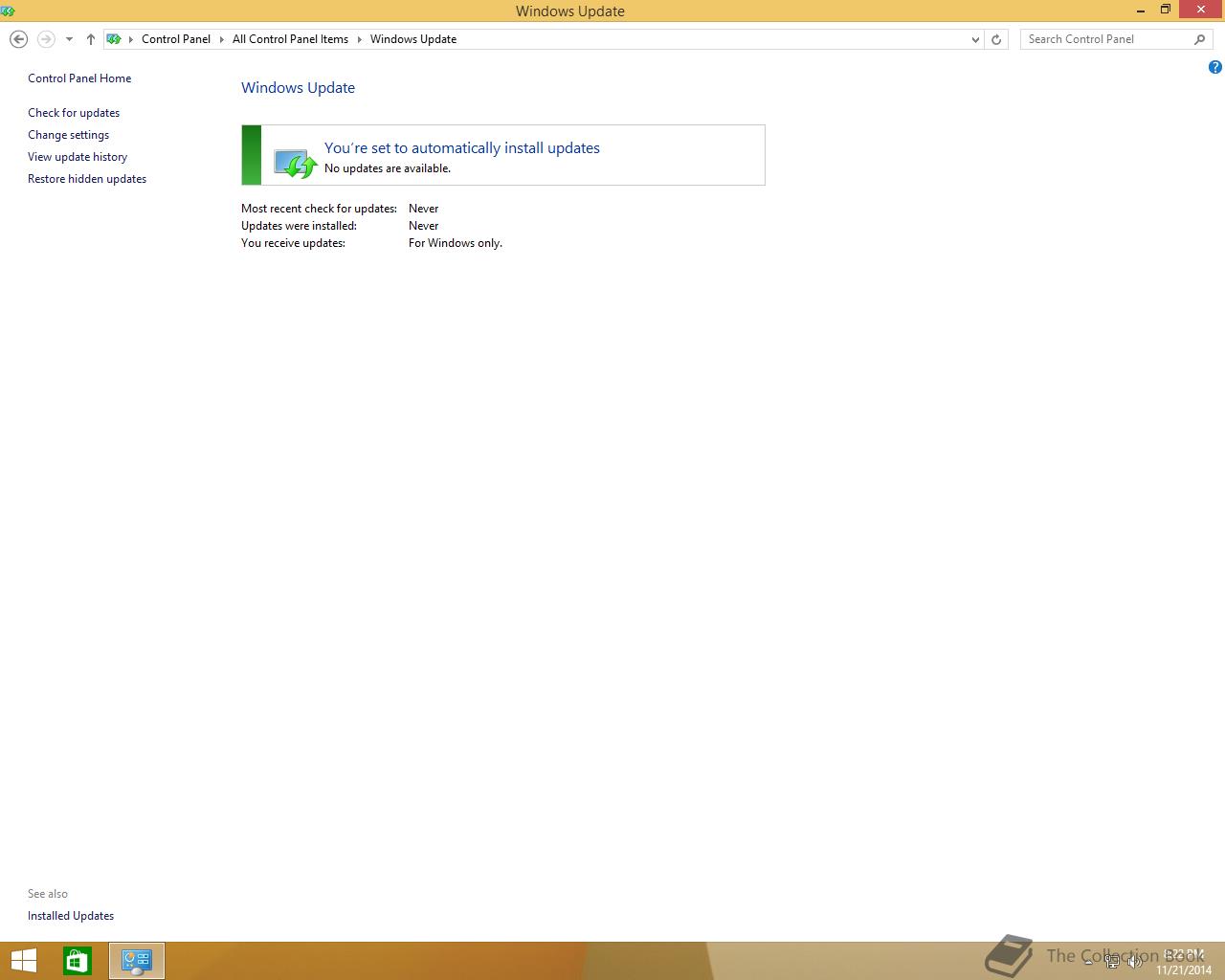
Task: Expand the chevron before Control Panel breadcrumb
Action: 131,39
